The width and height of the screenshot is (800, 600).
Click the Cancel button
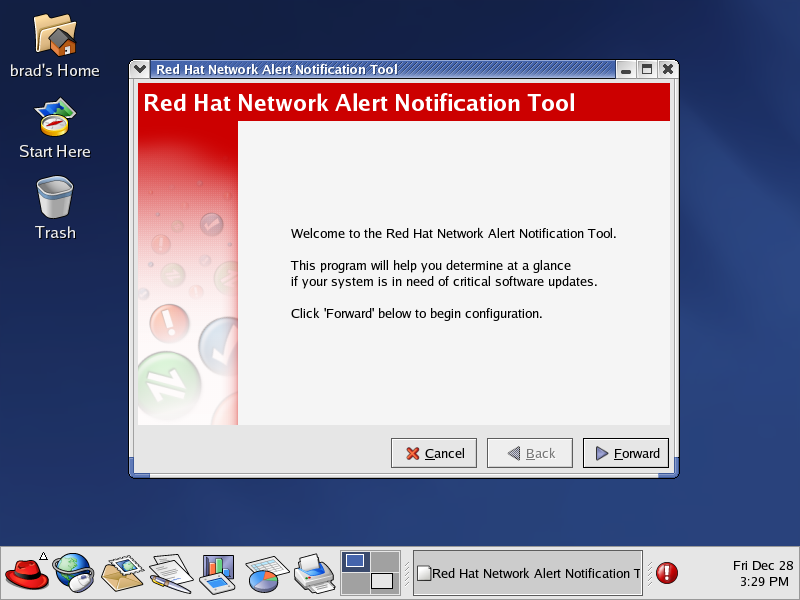click(x=434, y=453)
